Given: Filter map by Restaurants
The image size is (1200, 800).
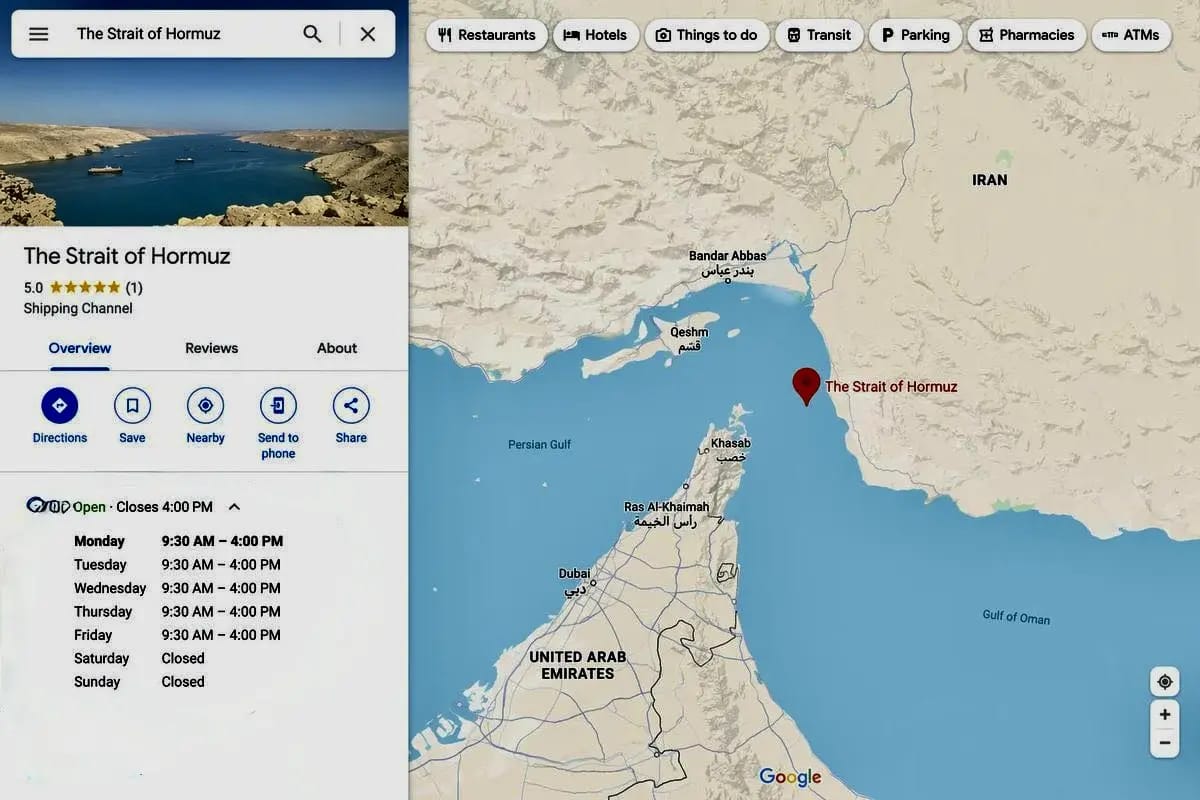Looking at the screenshot, I should (487, 35).
